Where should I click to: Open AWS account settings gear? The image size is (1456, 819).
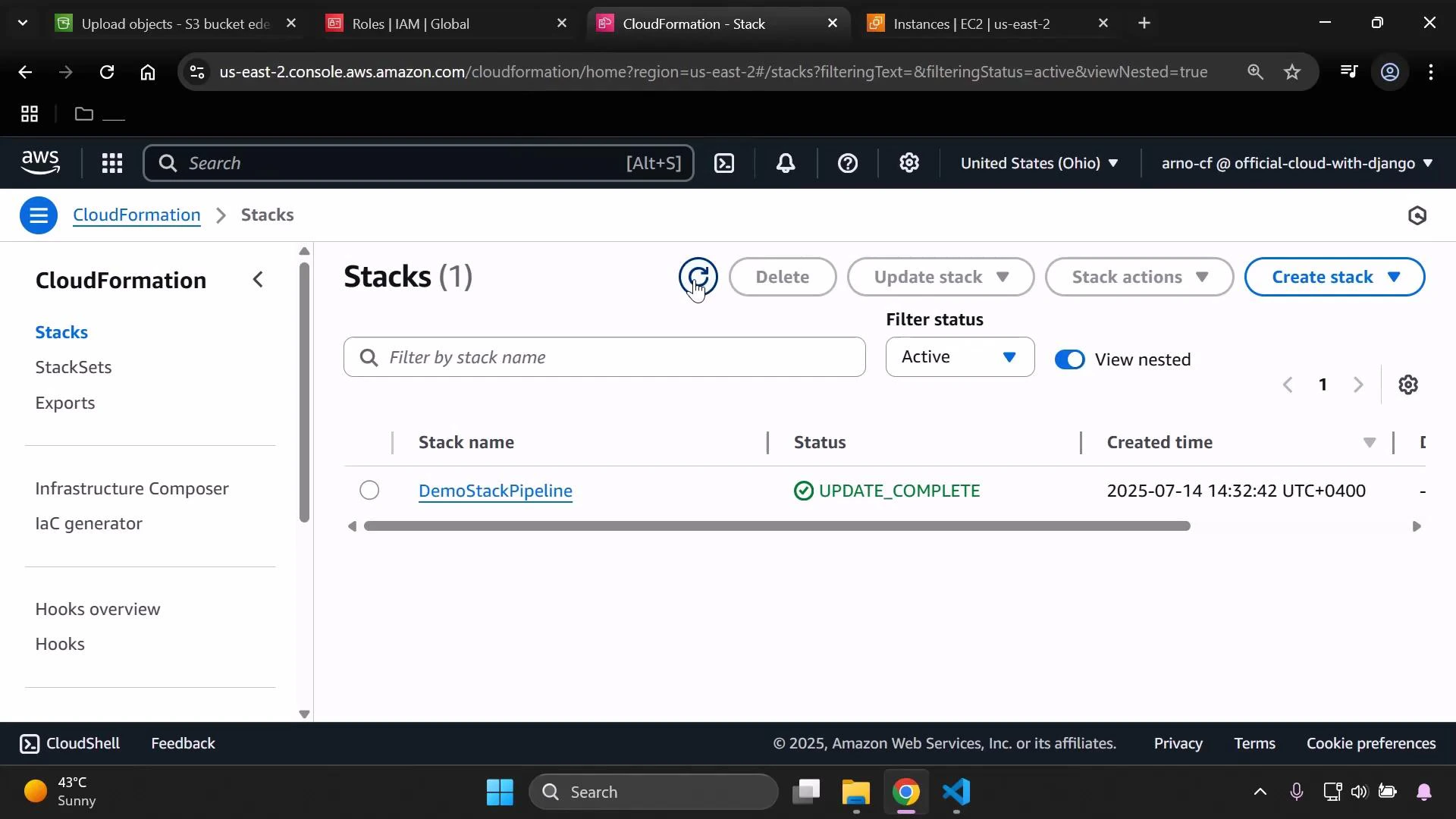(x=908, y=162)
